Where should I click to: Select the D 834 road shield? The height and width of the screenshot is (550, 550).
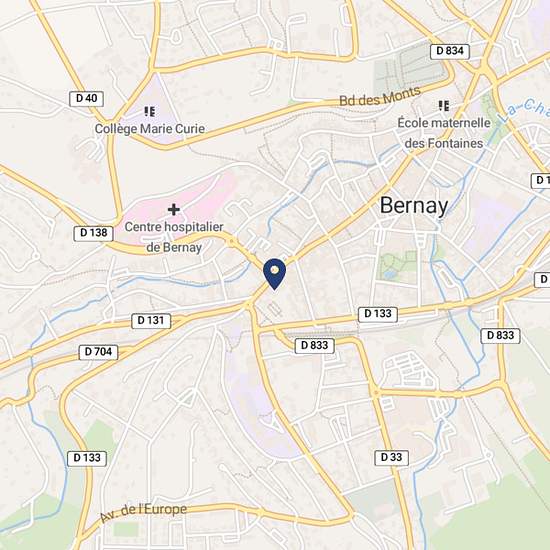(450, 51)
